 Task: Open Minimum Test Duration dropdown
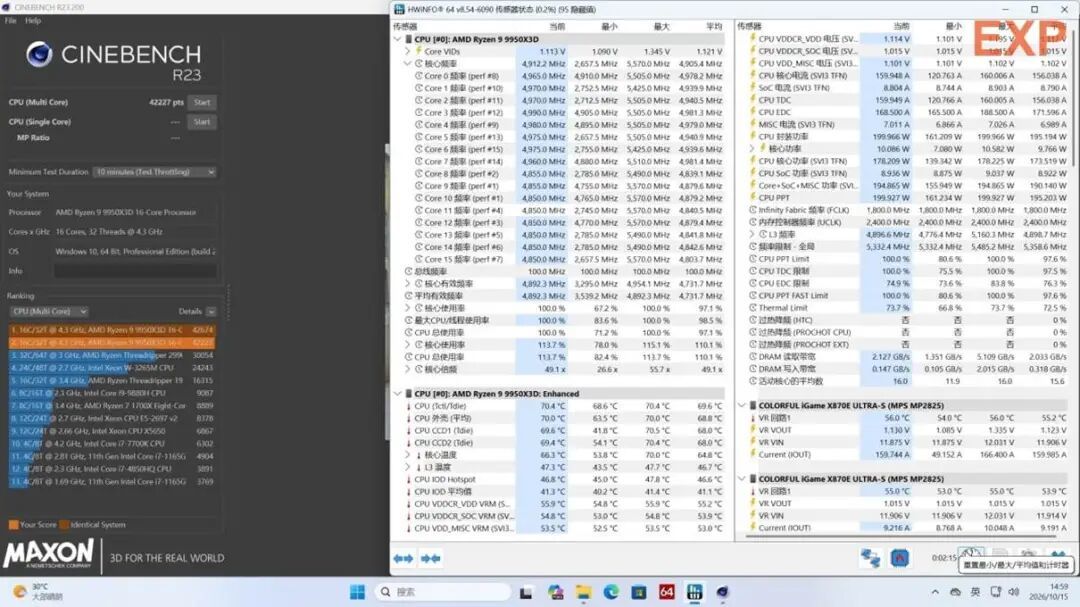tap(154, 172)
